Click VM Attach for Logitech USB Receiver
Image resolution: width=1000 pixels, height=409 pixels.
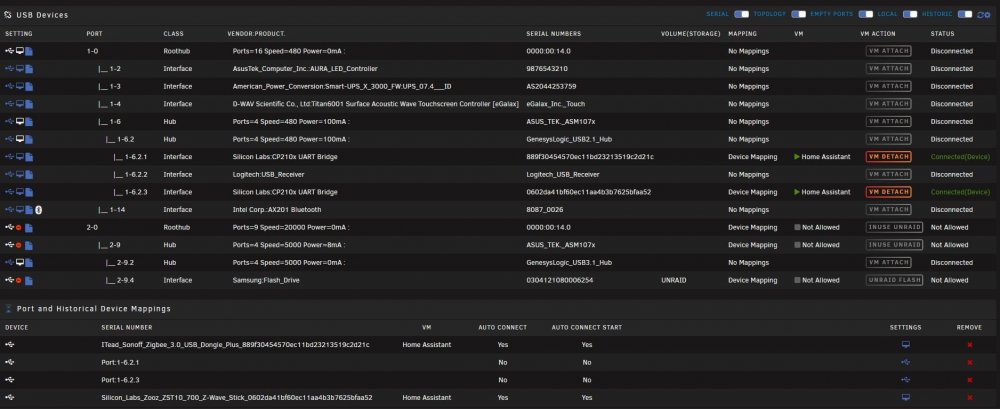888,174
